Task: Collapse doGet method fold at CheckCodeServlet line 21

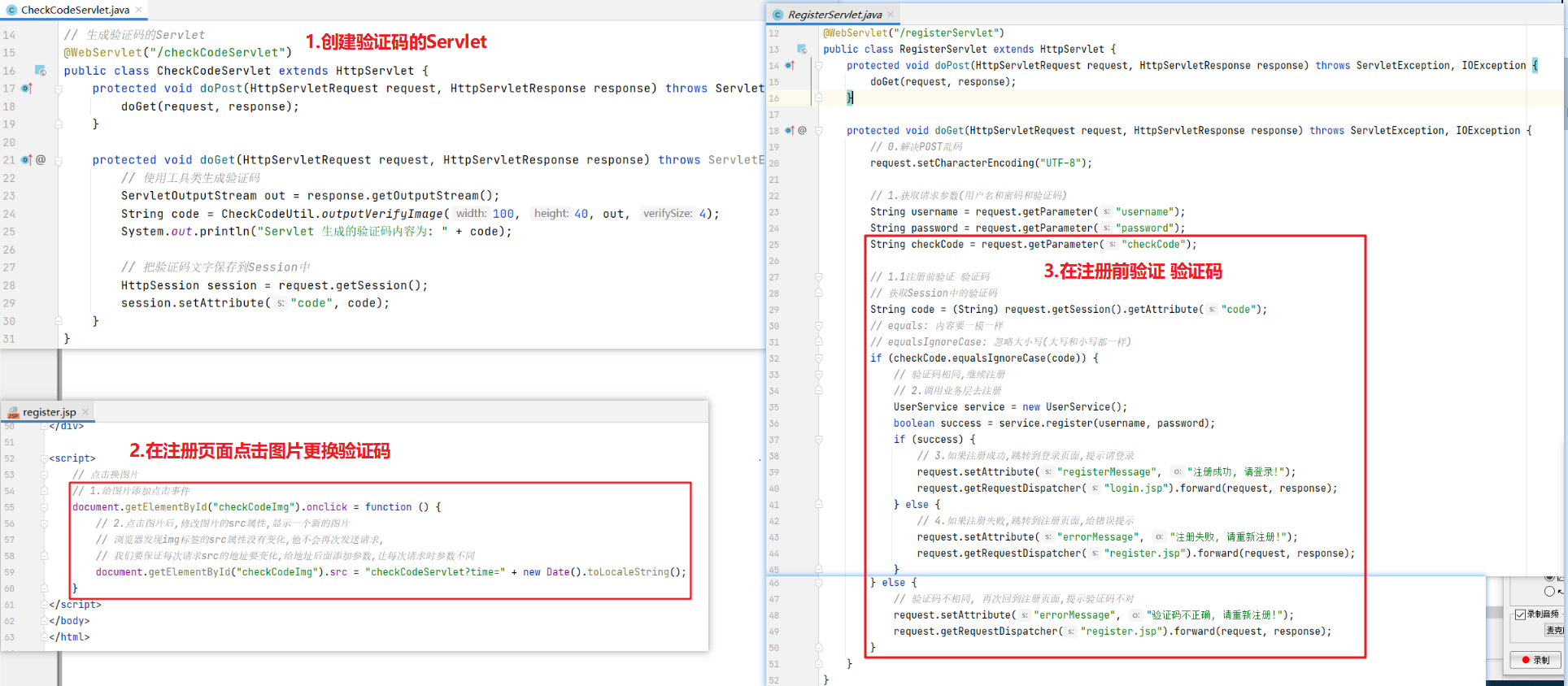Action: (x=59, y=160)
